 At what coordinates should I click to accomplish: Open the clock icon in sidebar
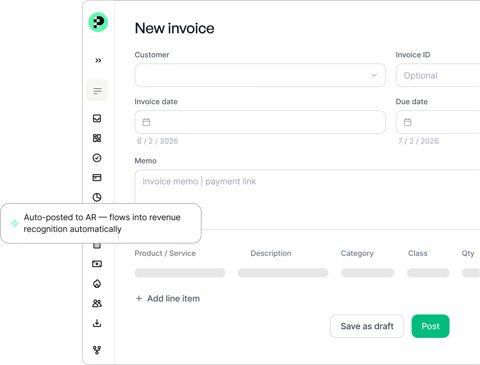pyautogui.click(x=97, y=197)
